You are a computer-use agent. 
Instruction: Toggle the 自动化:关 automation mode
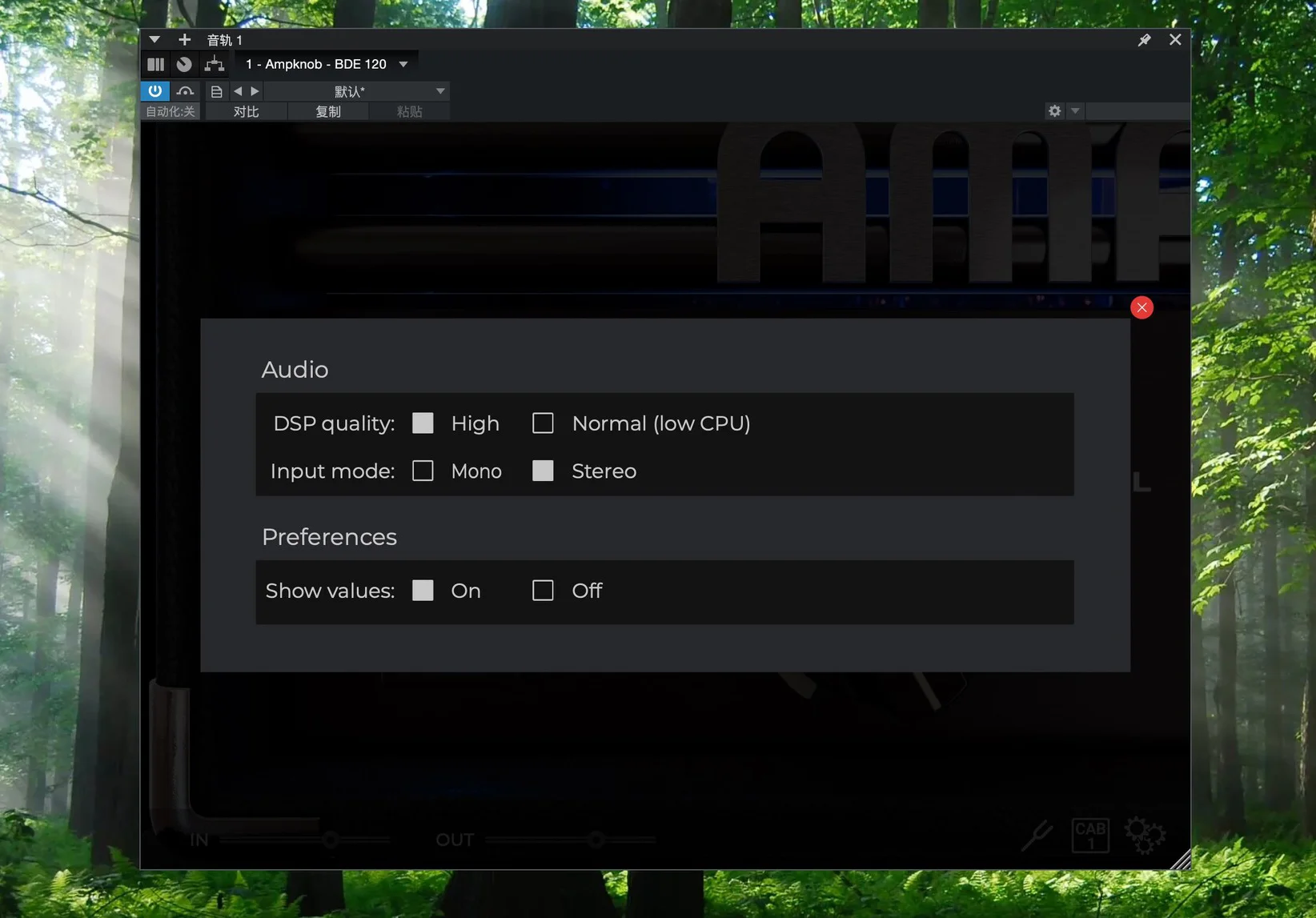171,111
